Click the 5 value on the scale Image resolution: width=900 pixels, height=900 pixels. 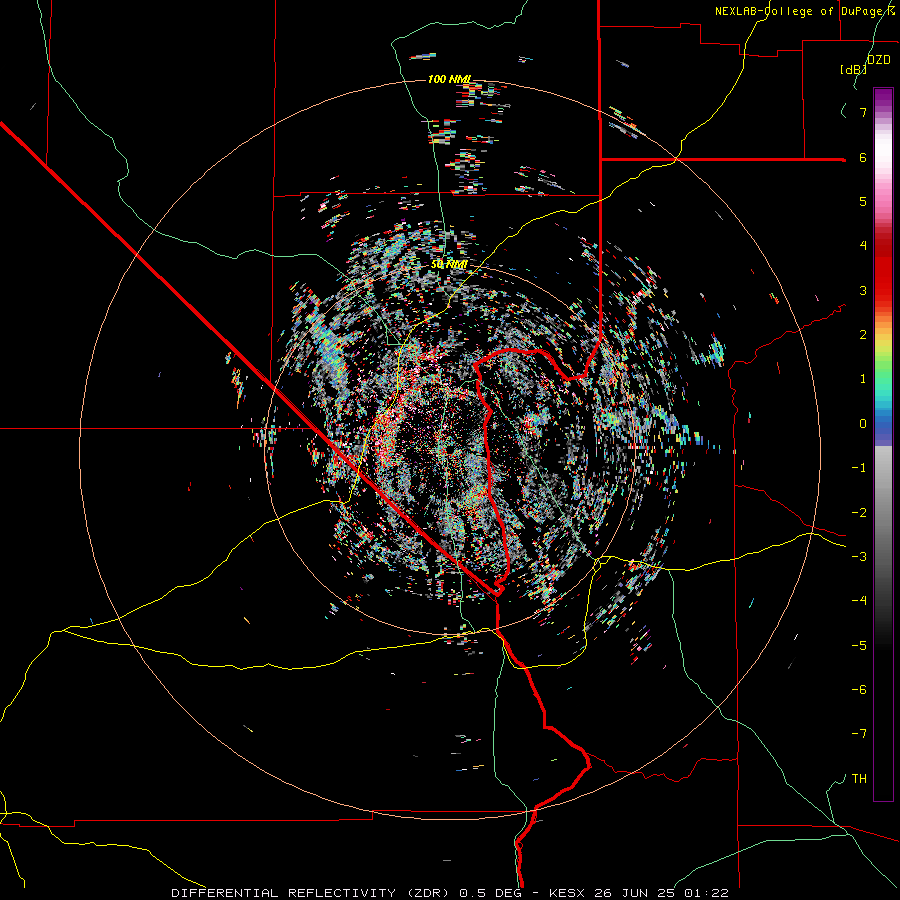[863, 201]
